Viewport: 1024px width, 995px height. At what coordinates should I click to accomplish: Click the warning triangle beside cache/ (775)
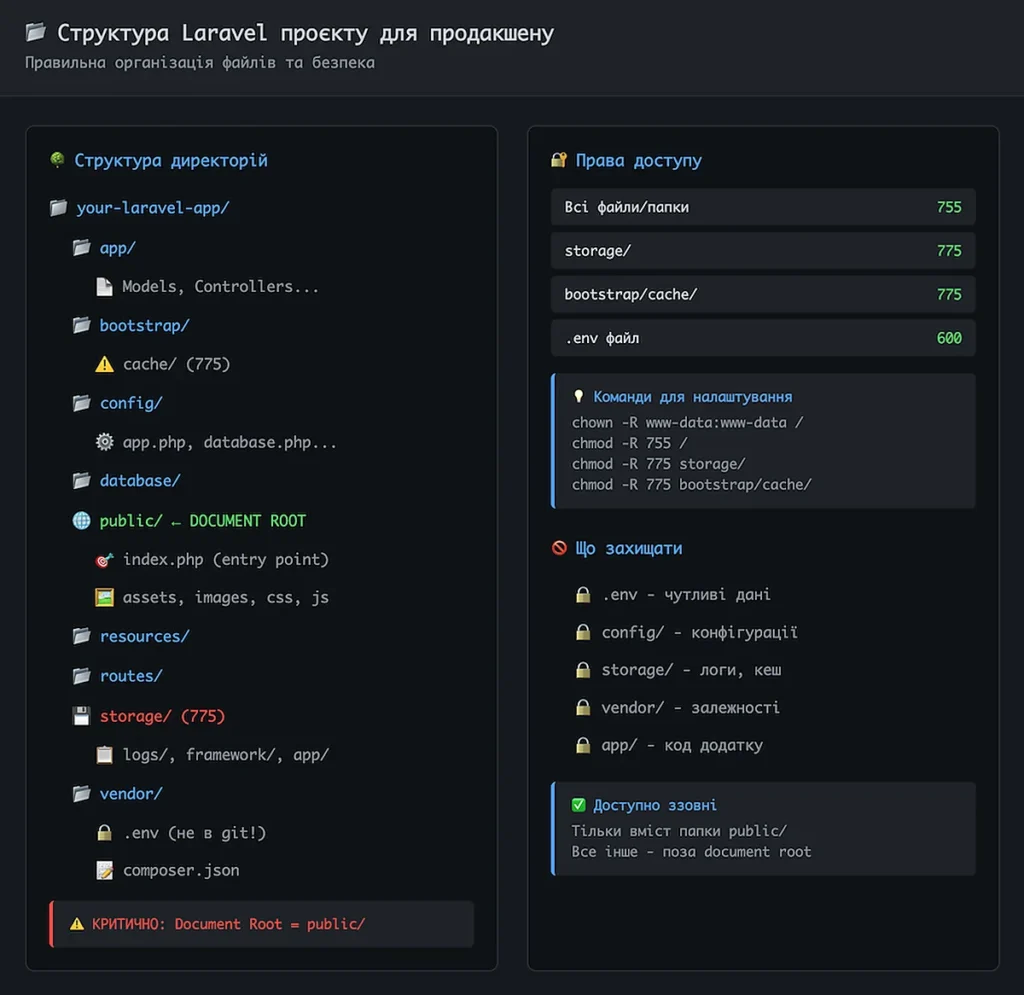click(x=104, y=364)
